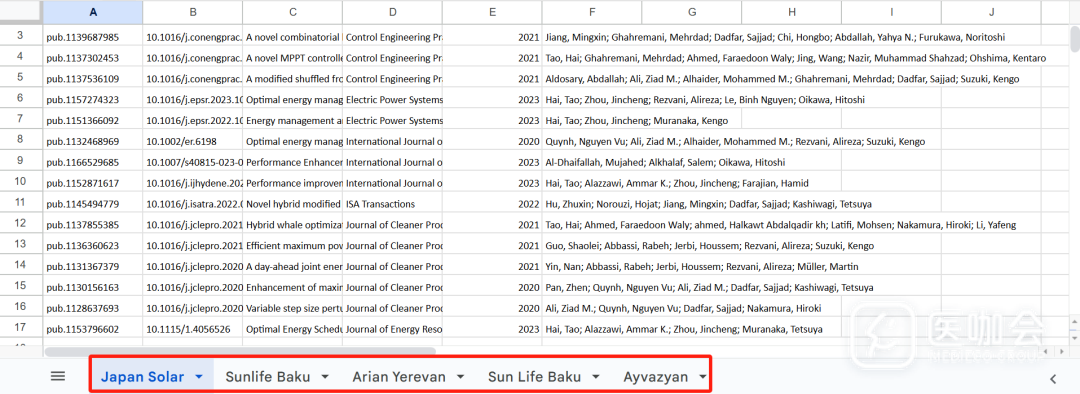Screen dimensions: 1080x394
Task: Click 'Journal of Energy Reso' cell
Action: 393,329
